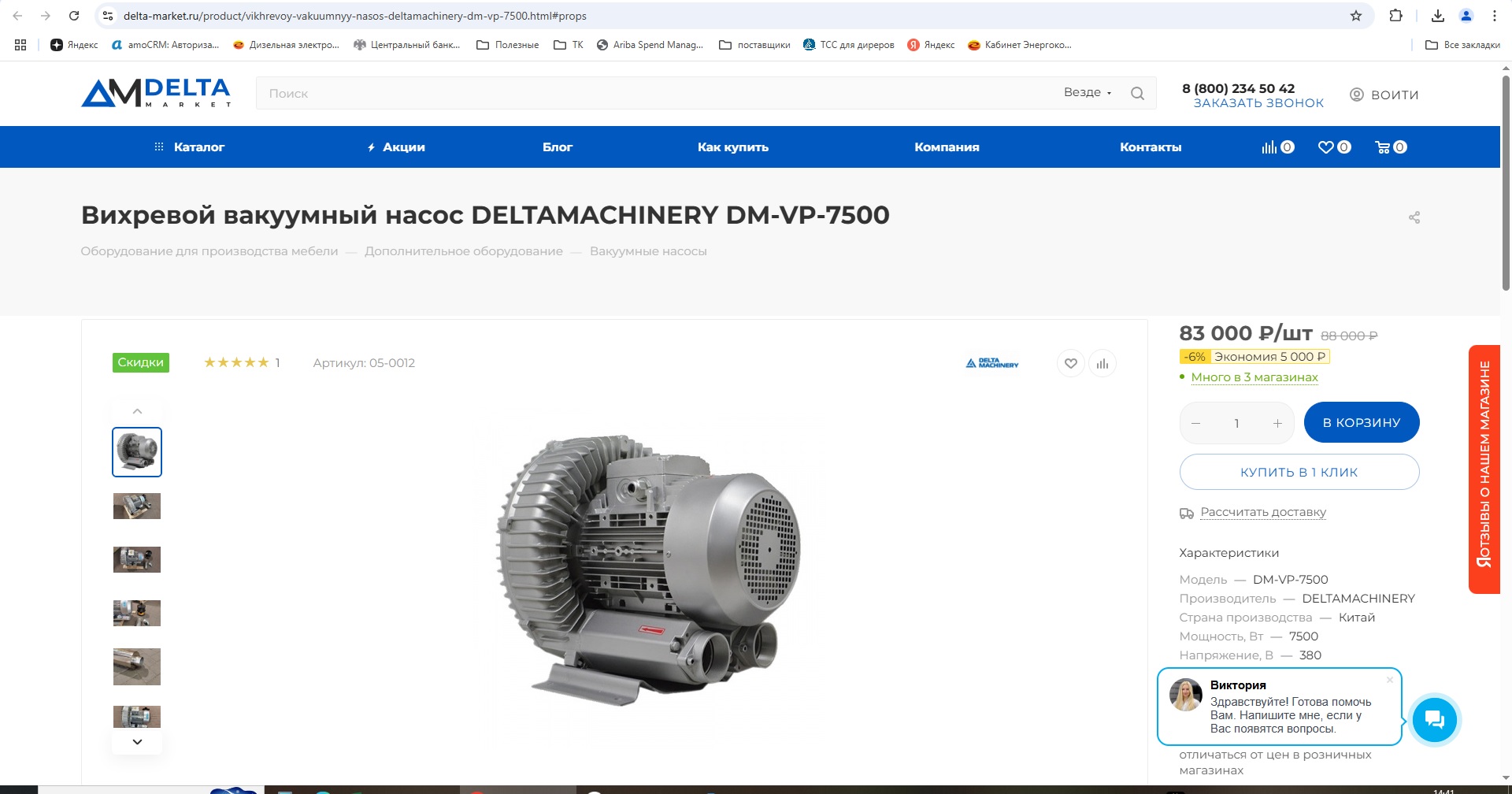1512x794 pixels.
Task: Open Контакты menu item
Action: point(1151,147)
